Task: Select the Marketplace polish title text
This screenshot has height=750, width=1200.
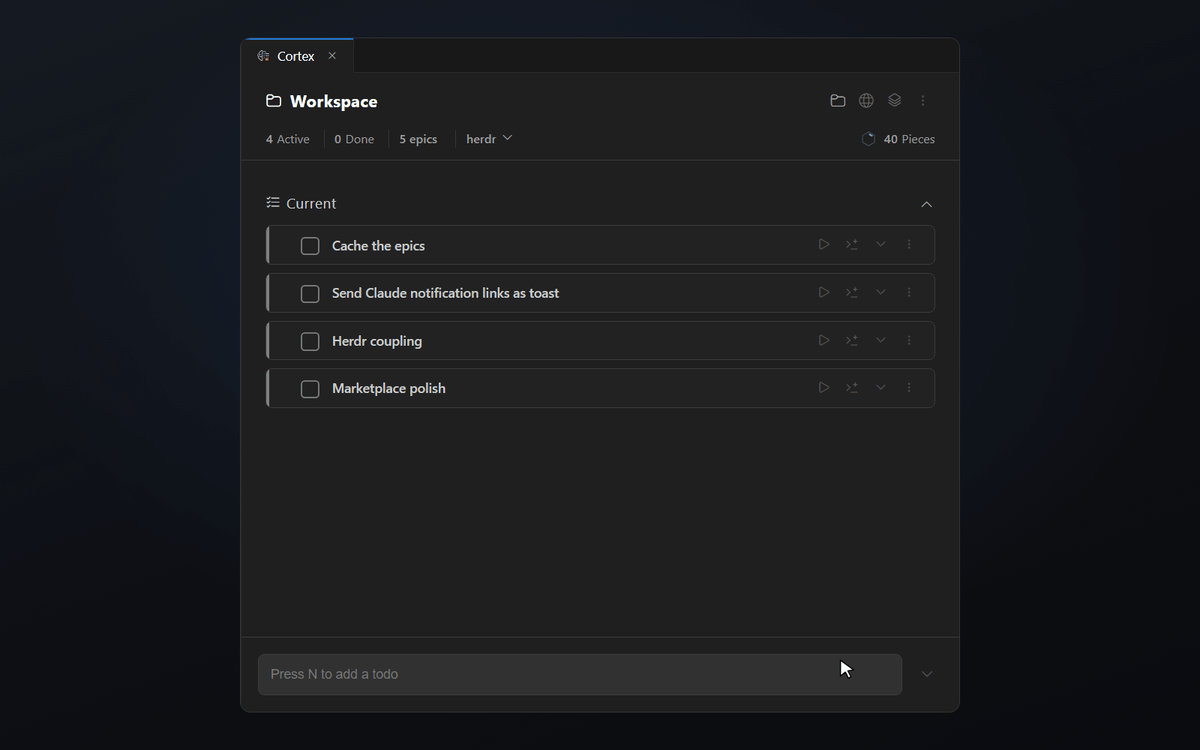Action: tap(389, 388)
